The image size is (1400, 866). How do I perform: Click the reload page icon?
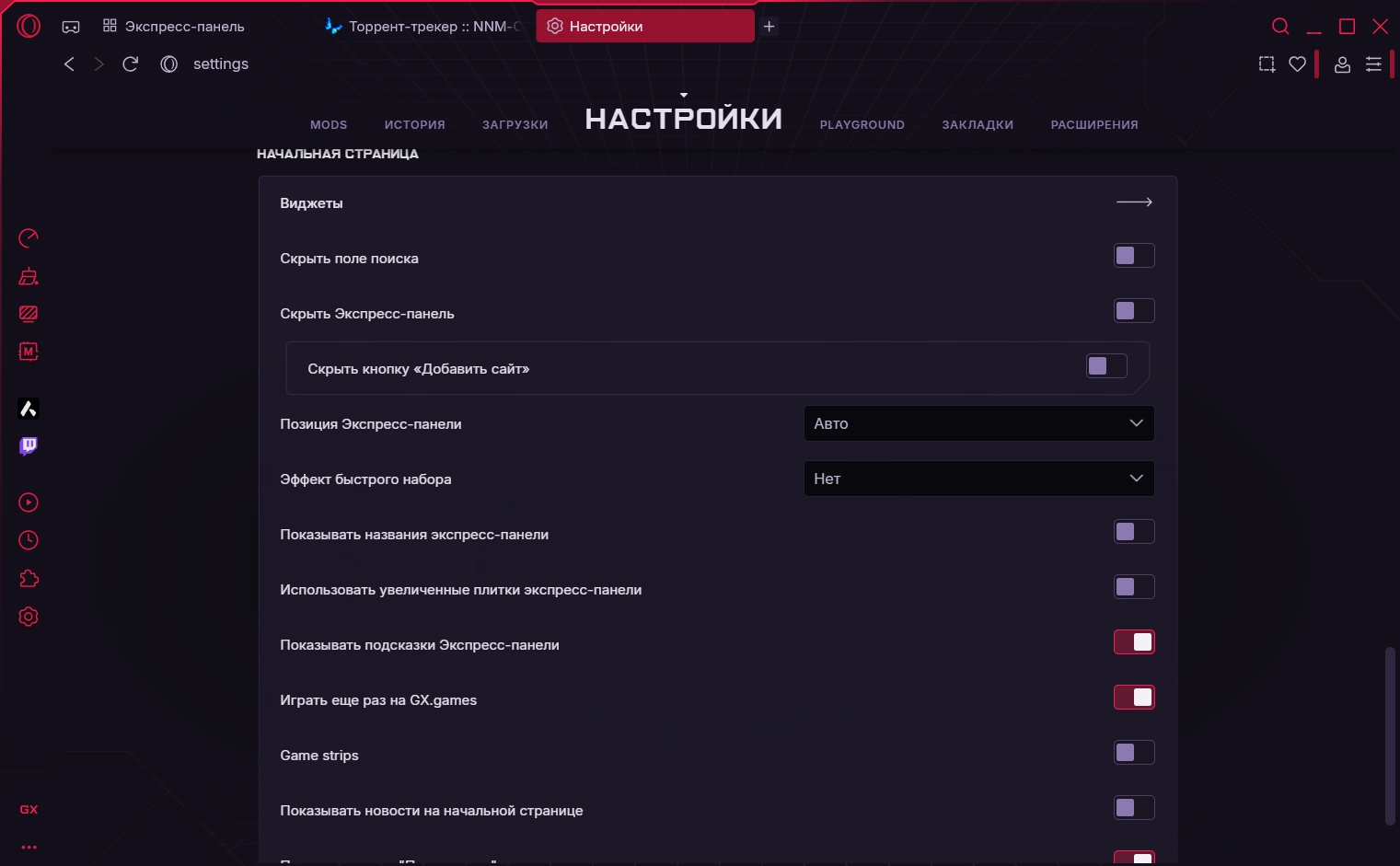click(131, 64)
